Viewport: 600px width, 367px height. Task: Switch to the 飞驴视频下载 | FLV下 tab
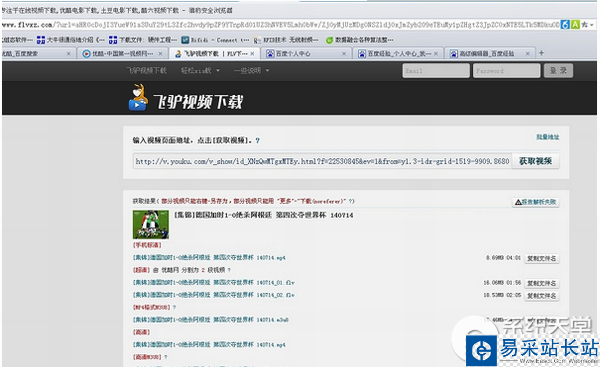click(x=214, y=54)
